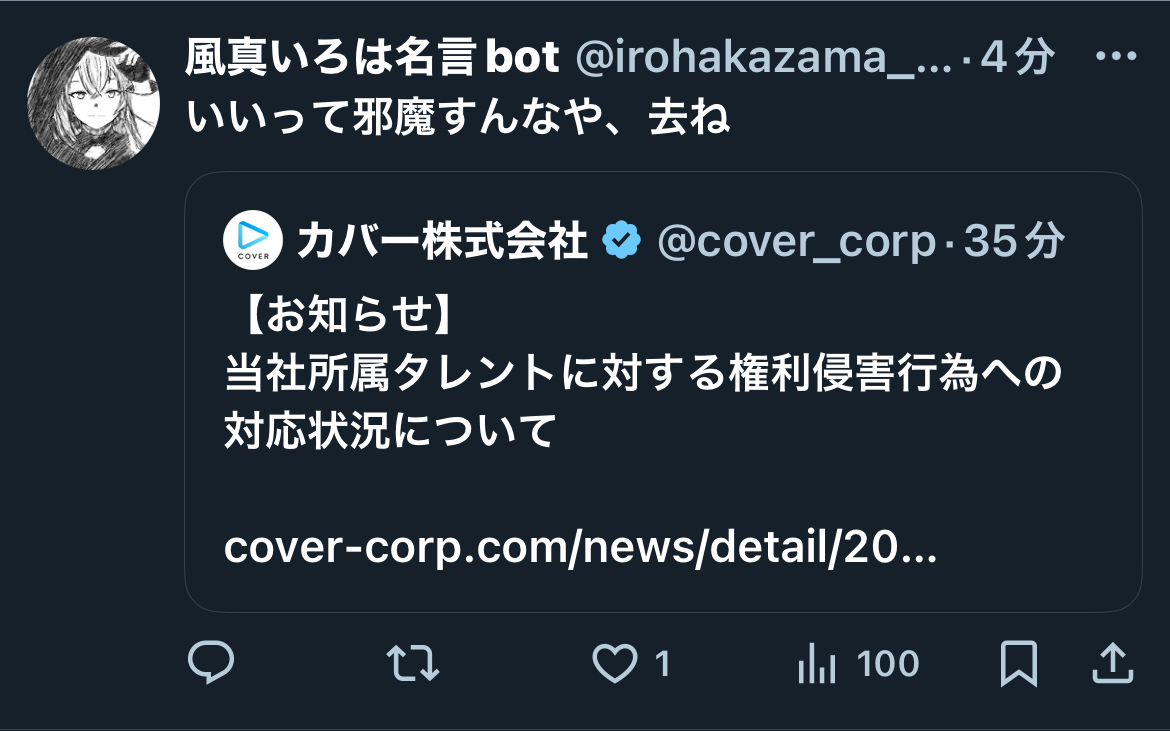Repost this tweet with retweet icon

click(413, 663)
